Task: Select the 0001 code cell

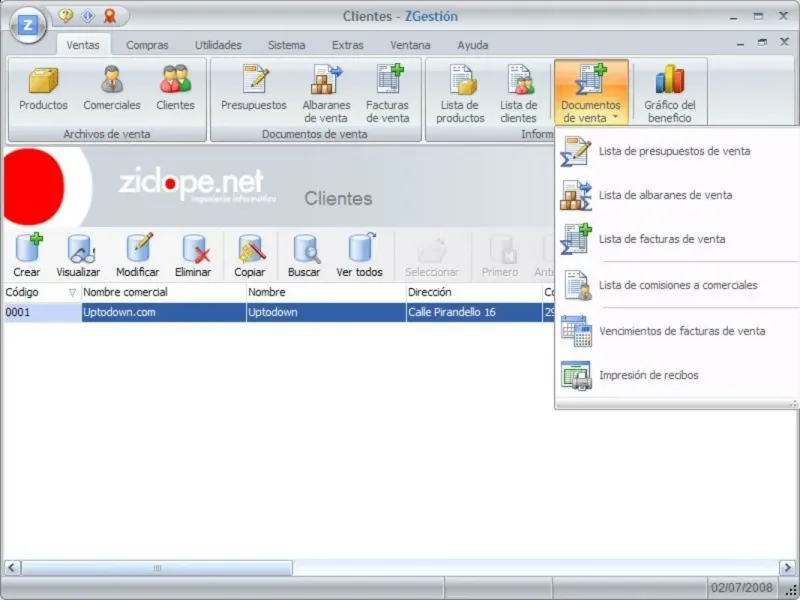Action: point(42,312)
